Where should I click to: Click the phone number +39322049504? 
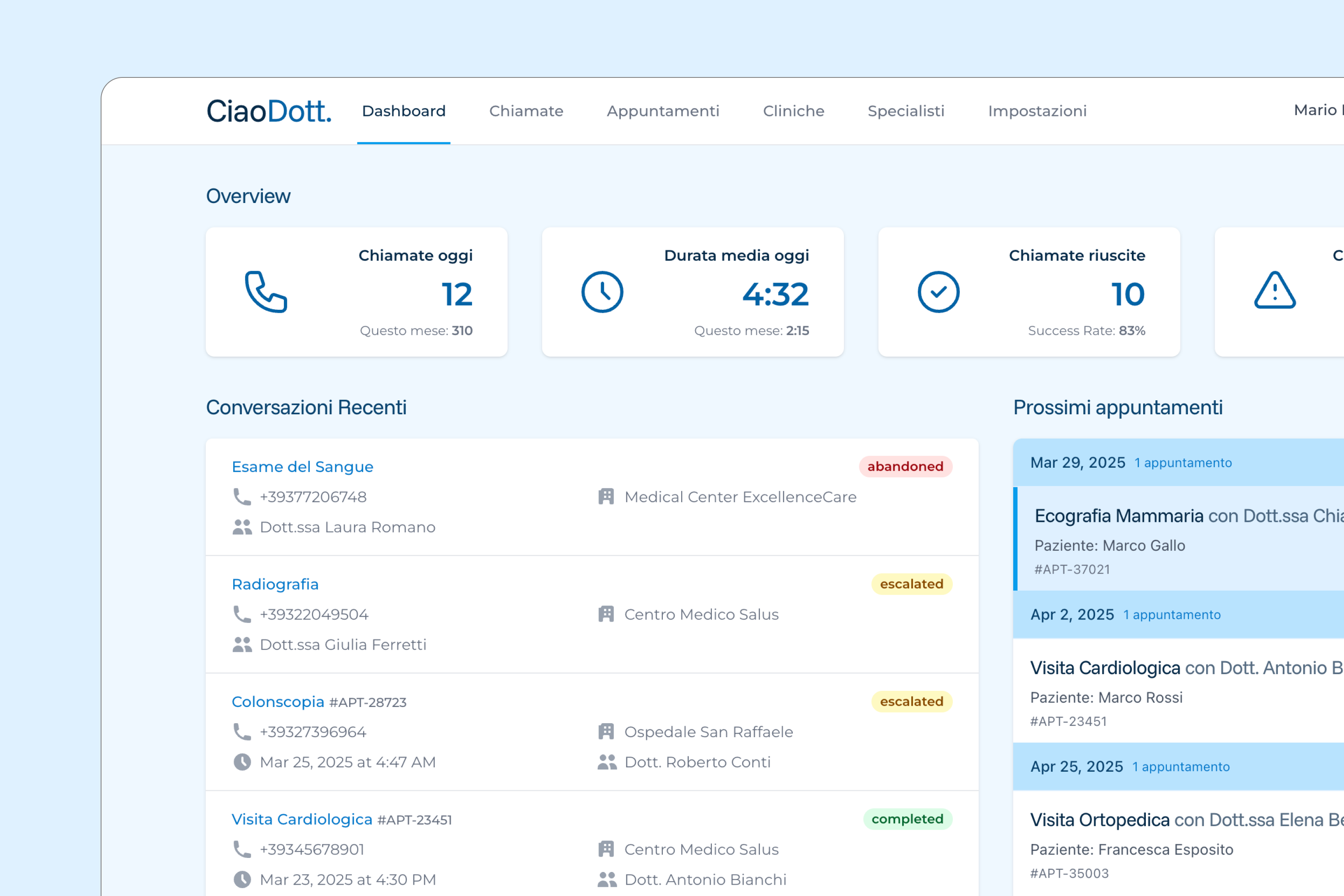coord(314,614)
